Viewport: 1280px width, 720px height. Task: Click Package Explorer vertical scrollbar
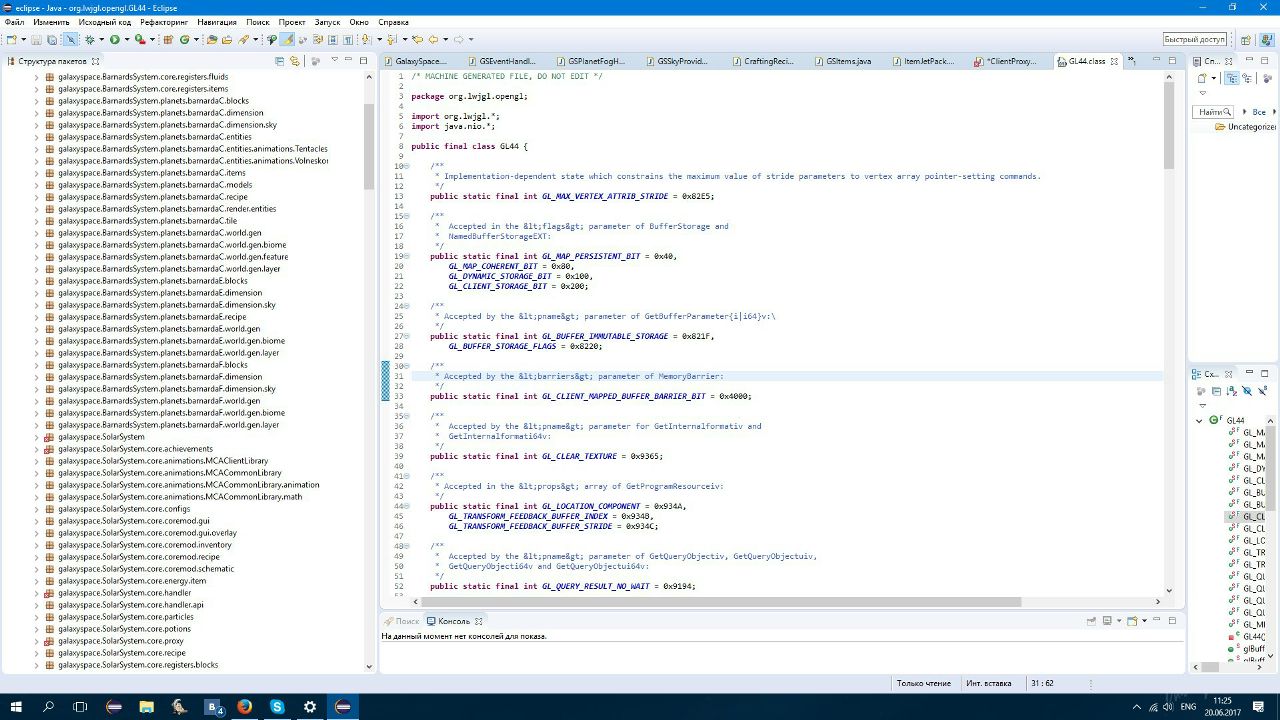(369, 145)
